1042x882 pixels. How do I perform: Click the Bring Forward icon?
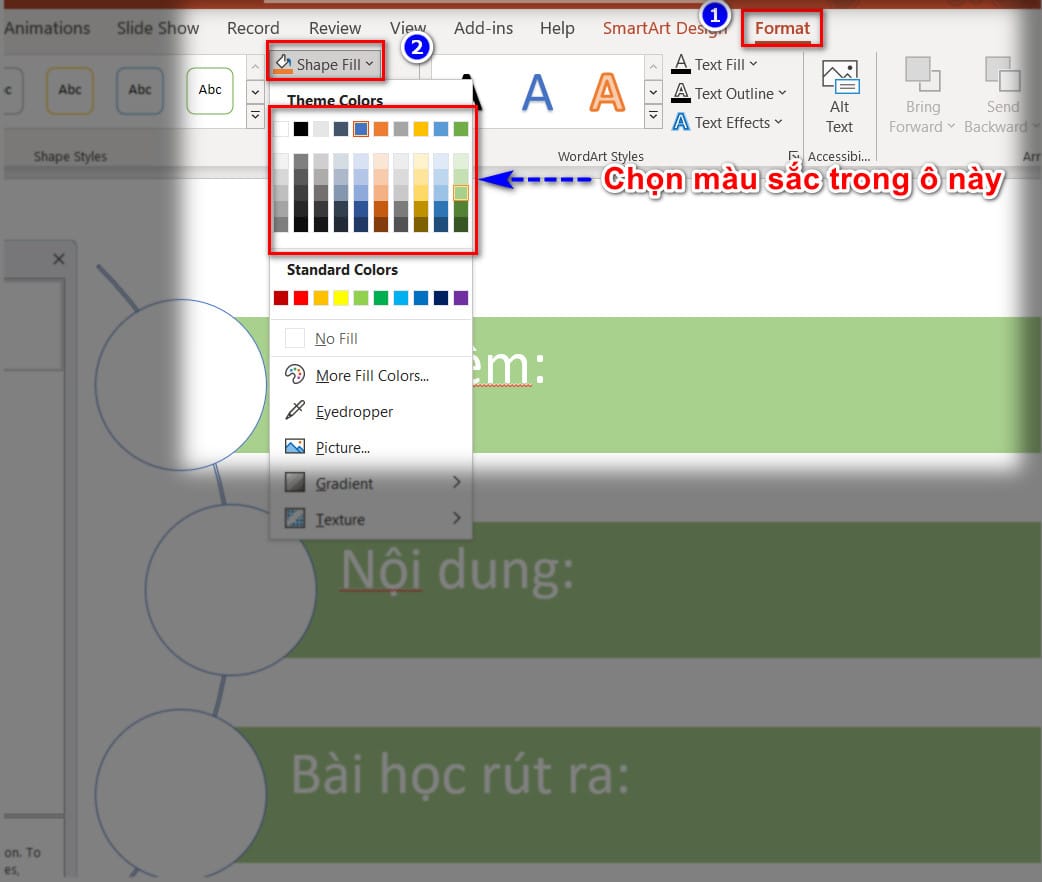922,74
